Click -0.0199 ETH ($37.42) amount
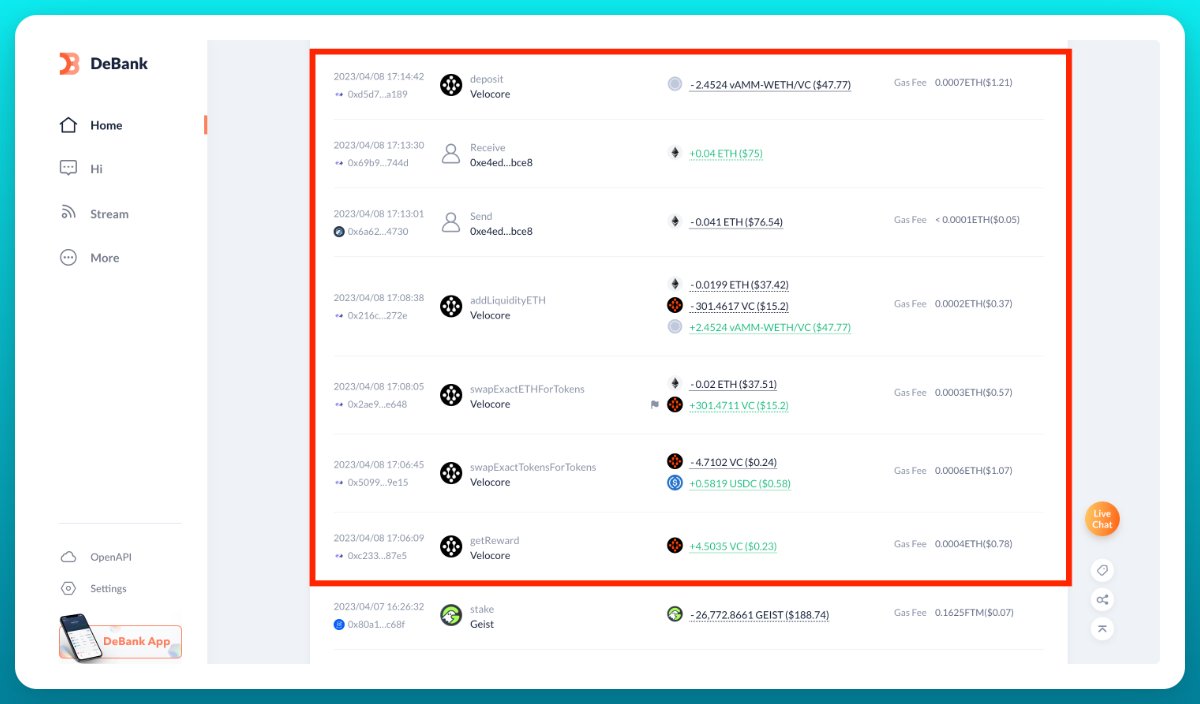The image size is (1200, 704). pos(739,285)
